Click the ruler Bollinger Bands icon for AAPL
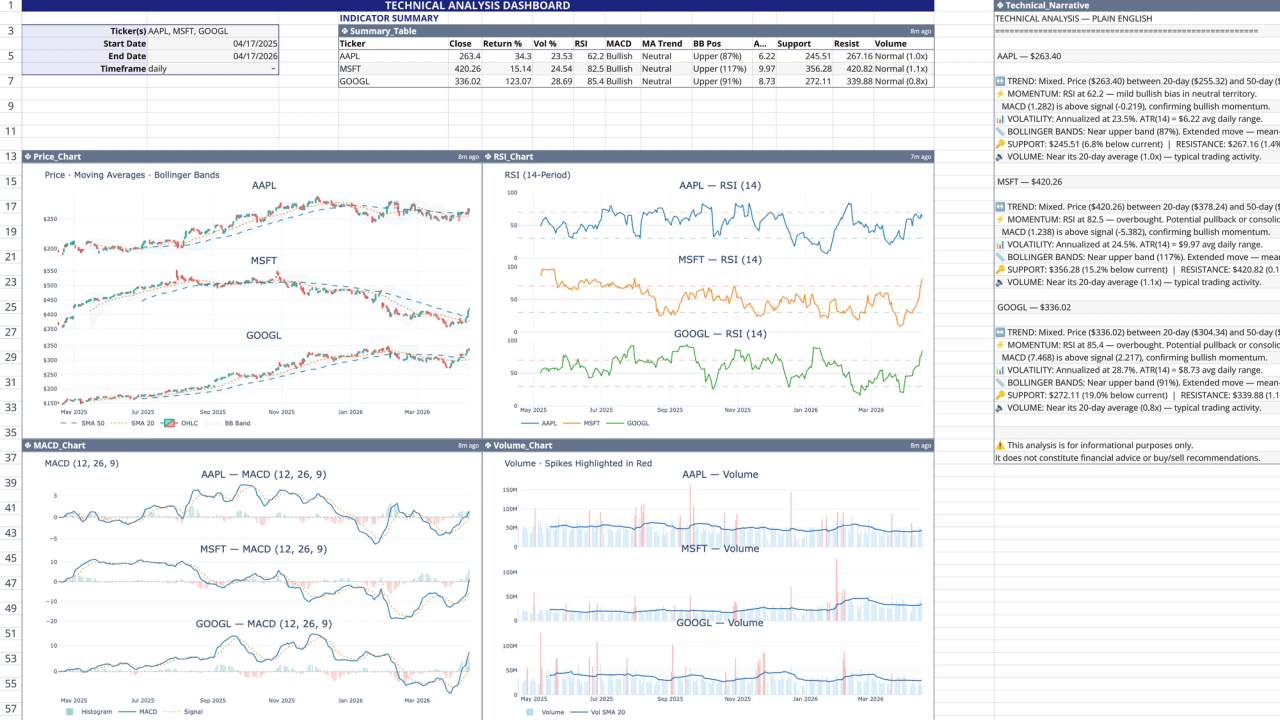 [x=1000, y=131]
